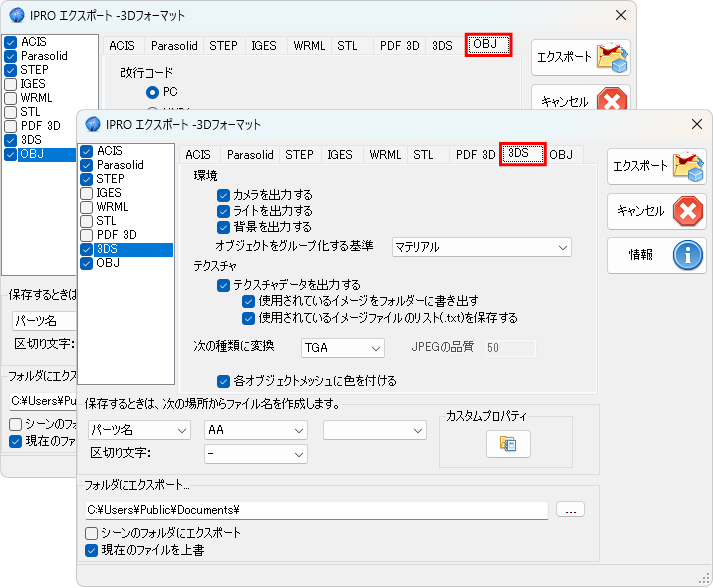Open the TGA image format dropdown
The image size is (713, 588).
[x=343, y=348]
